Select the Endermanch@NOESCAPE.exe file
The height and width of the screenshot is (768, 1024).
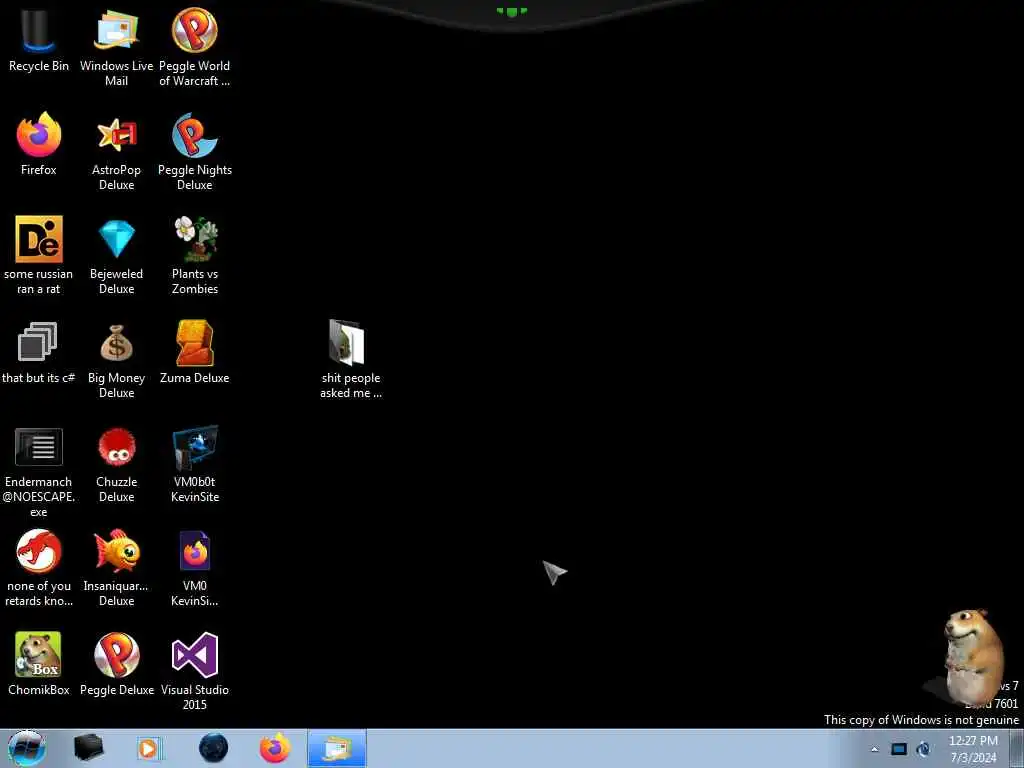tap(39, 472)
